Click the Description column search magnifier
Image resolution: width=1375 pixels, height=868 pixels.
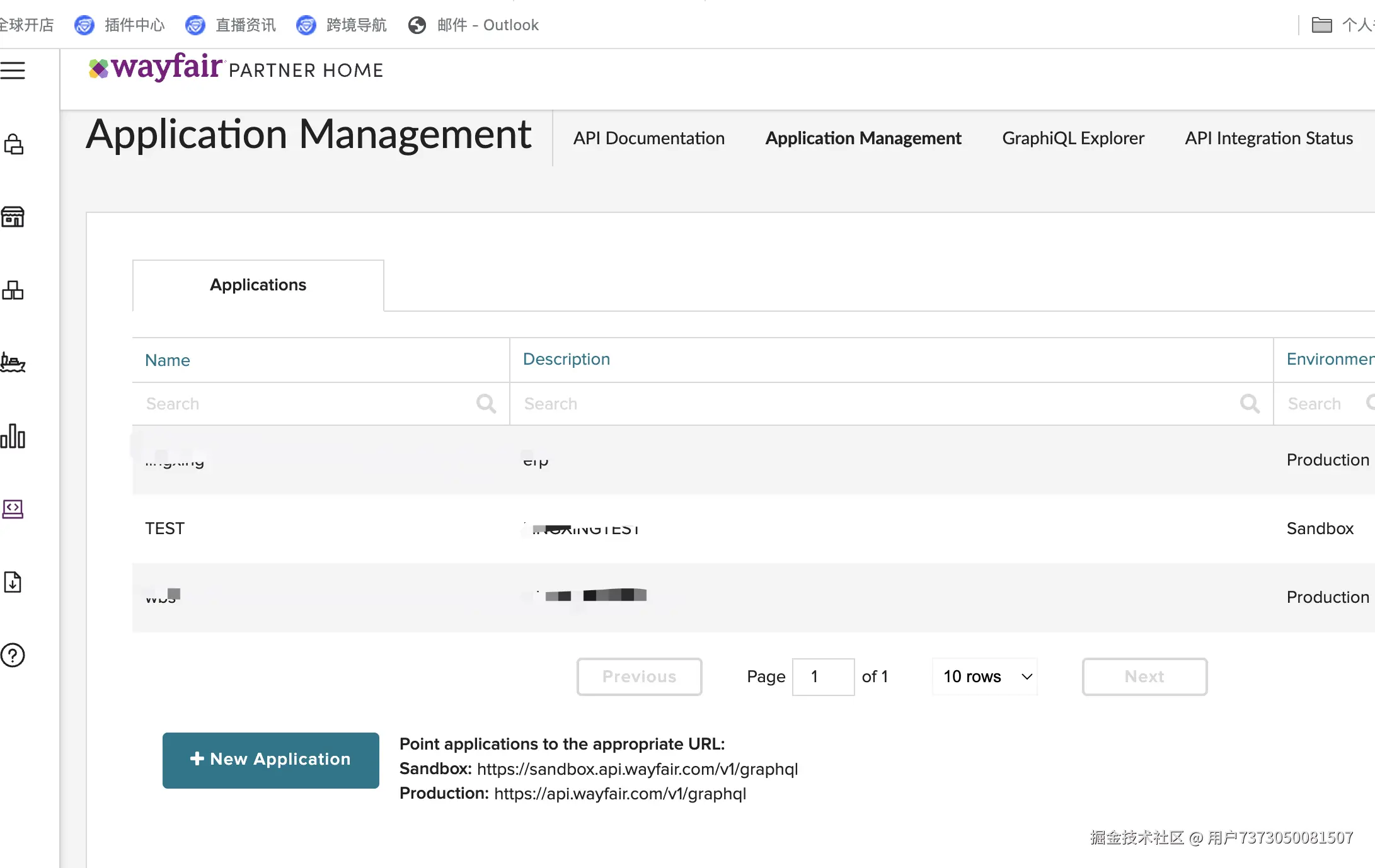click(x=1250, y=404)
